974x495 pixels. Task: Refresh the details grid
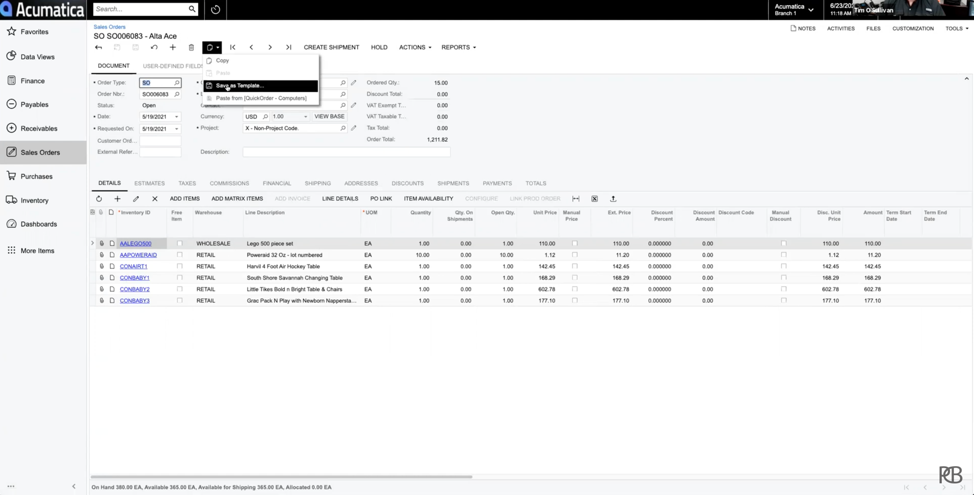pyautogui.click(x=99, y=199)
